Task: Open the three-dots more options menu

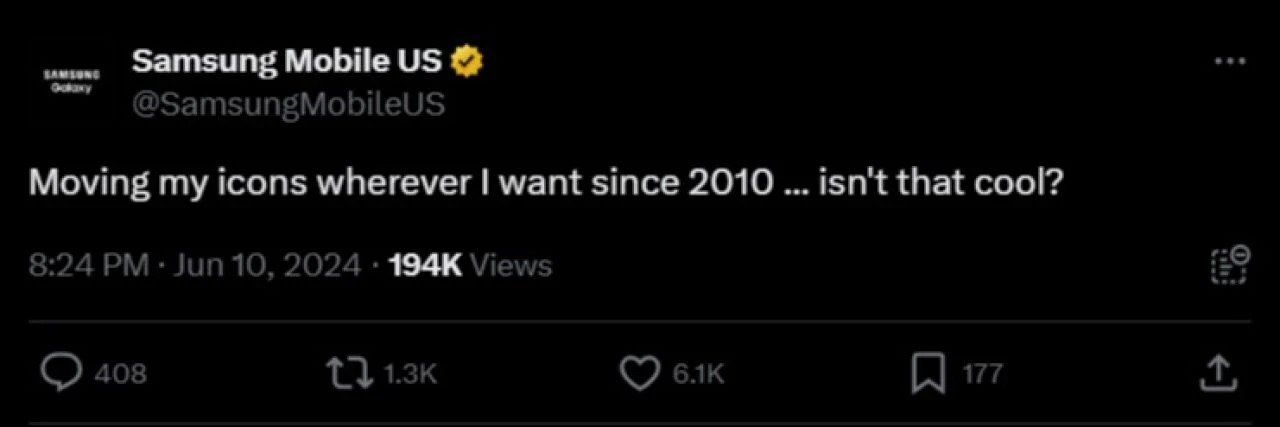Action: point(1230,61)
